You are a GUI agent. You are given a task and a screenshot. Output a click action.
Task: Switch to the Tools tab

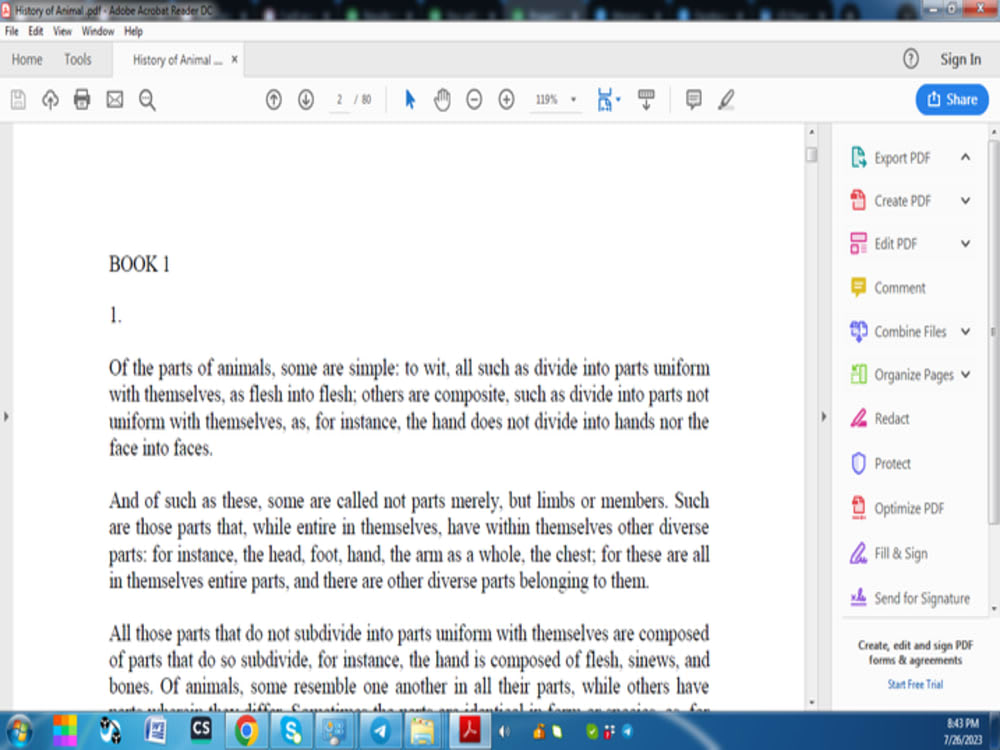coord(77,59)
